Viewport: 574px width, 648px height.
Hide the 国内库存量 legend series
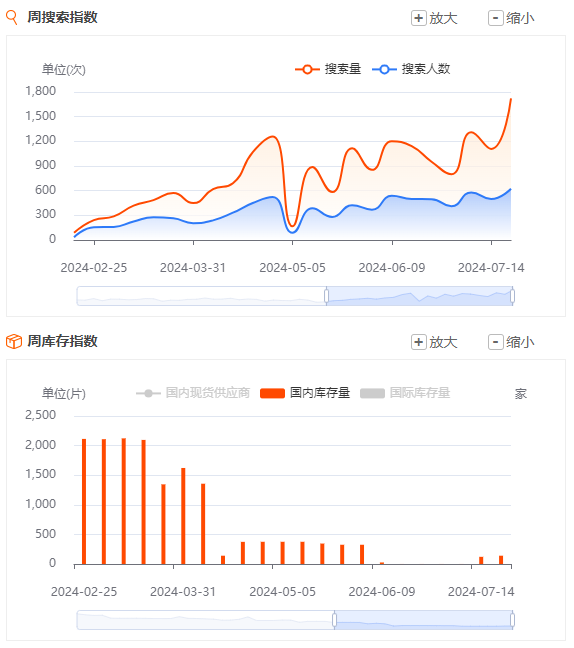coord(305,393)
